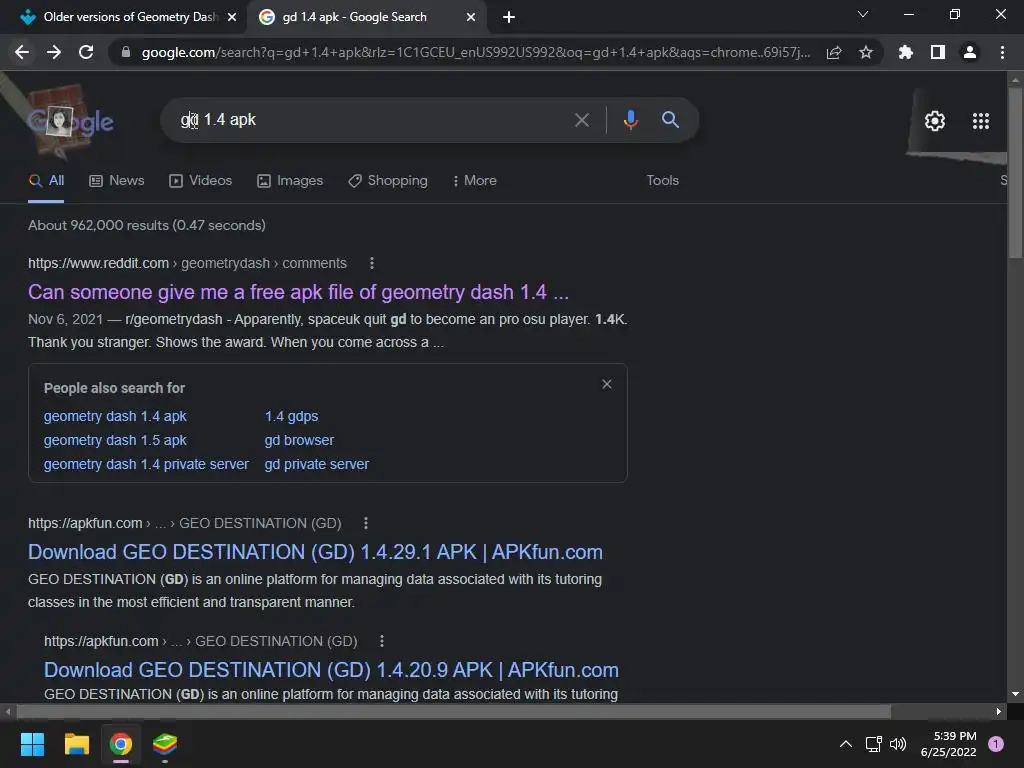Show hidden system tray icons
The width and height of the screenshot is (1024, 768).
[846, 744]
